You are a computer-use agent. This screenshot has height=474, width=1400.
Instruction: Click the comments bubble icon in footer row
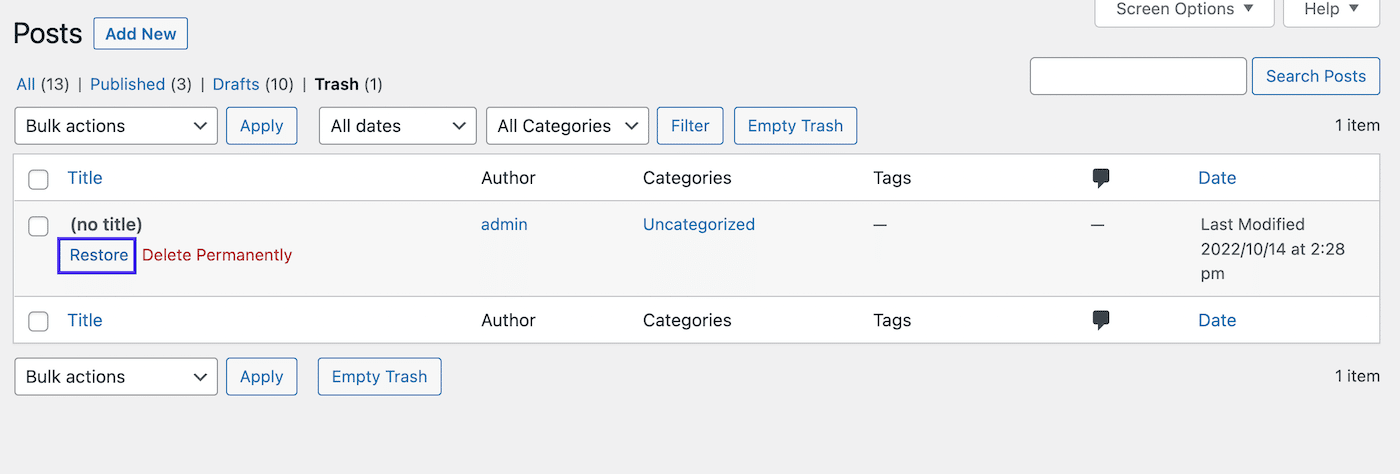tap(1101, 320)
